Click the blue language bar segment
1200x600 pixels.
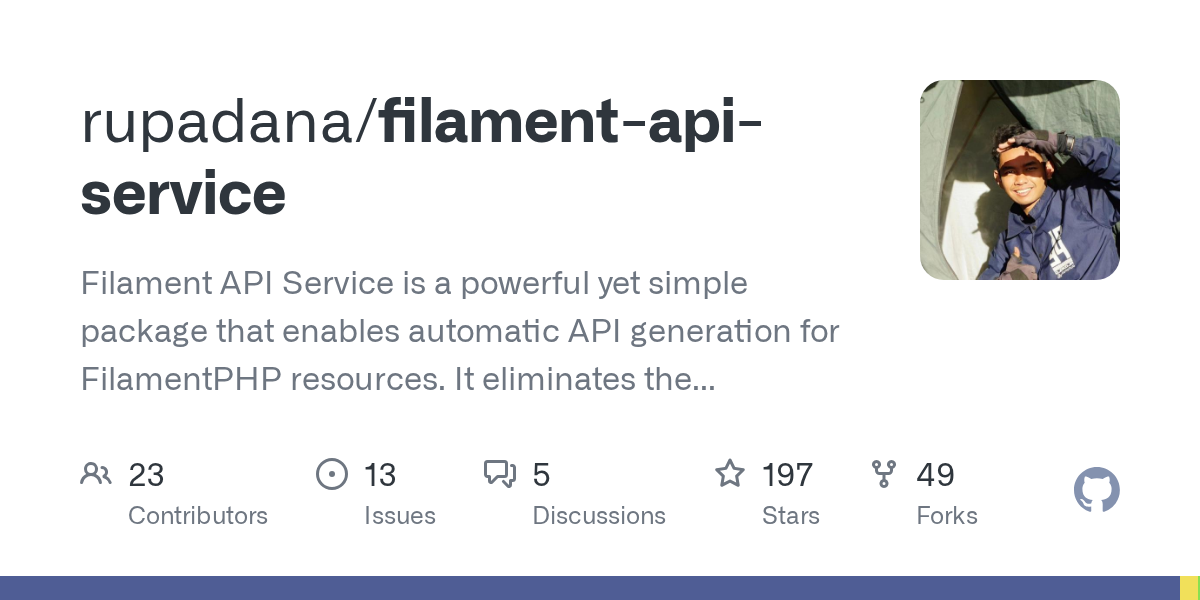click(590, 588)
